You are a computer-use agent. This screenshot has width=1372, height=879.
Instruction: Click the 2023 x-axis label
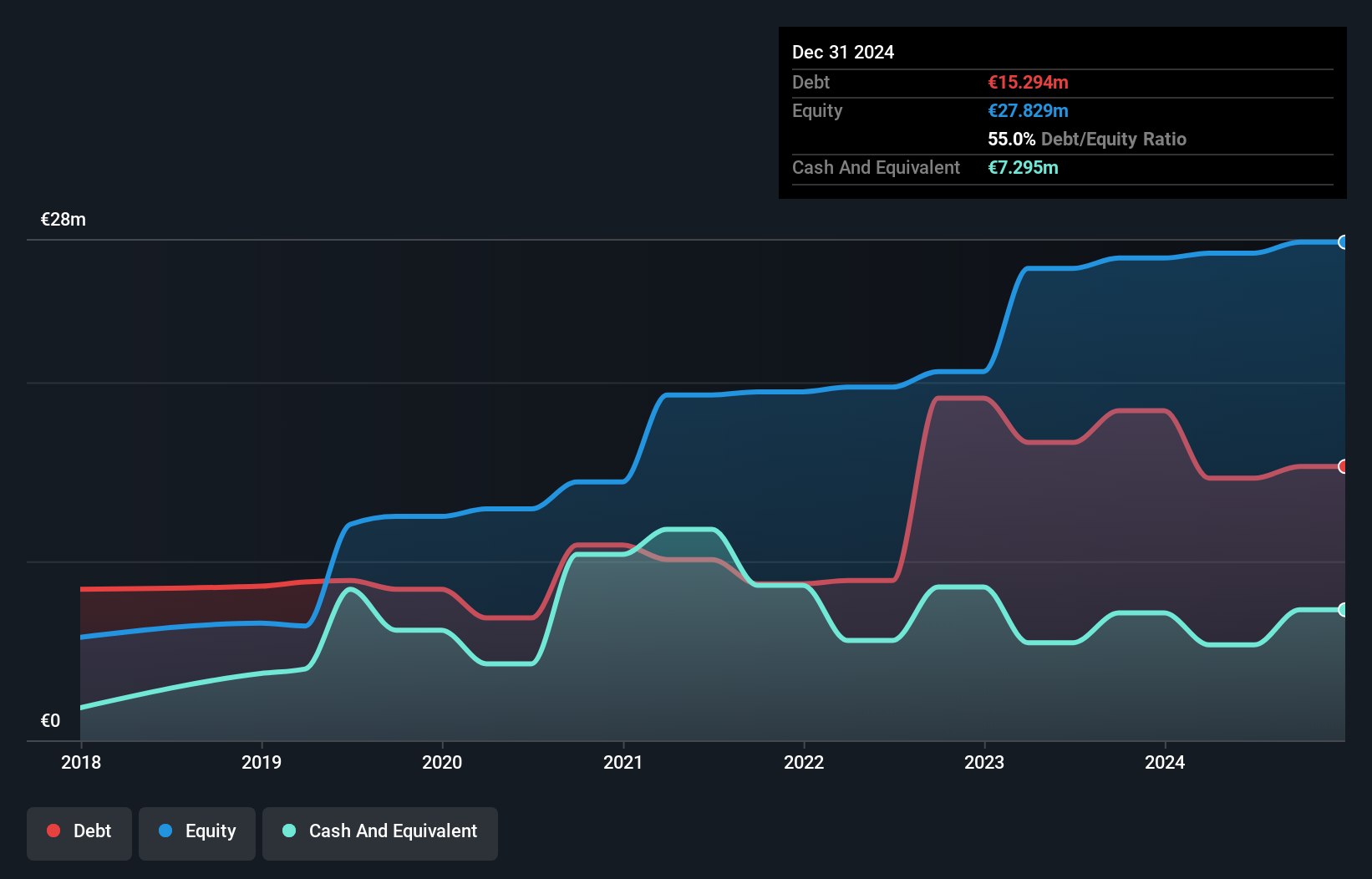(984, 762)
